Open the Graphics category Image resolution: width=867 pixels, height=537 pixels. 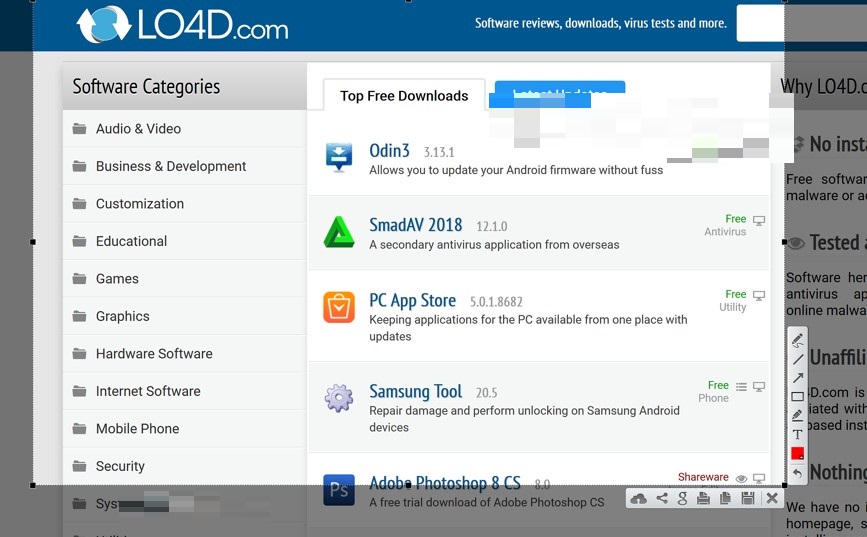122,316
